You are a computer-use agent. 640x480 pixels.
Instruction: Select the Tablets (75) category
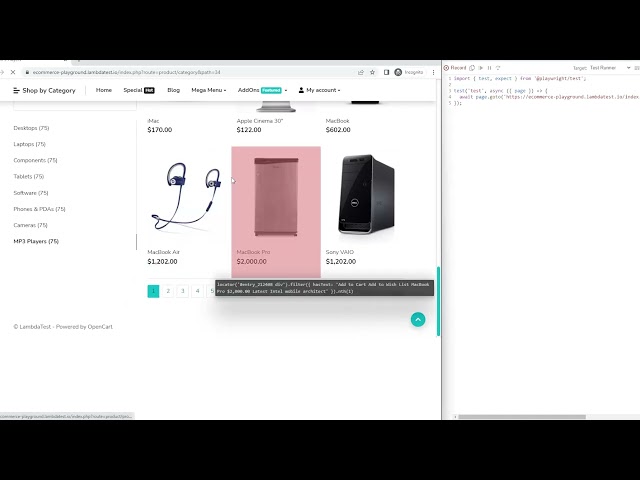tap(29, 176)
